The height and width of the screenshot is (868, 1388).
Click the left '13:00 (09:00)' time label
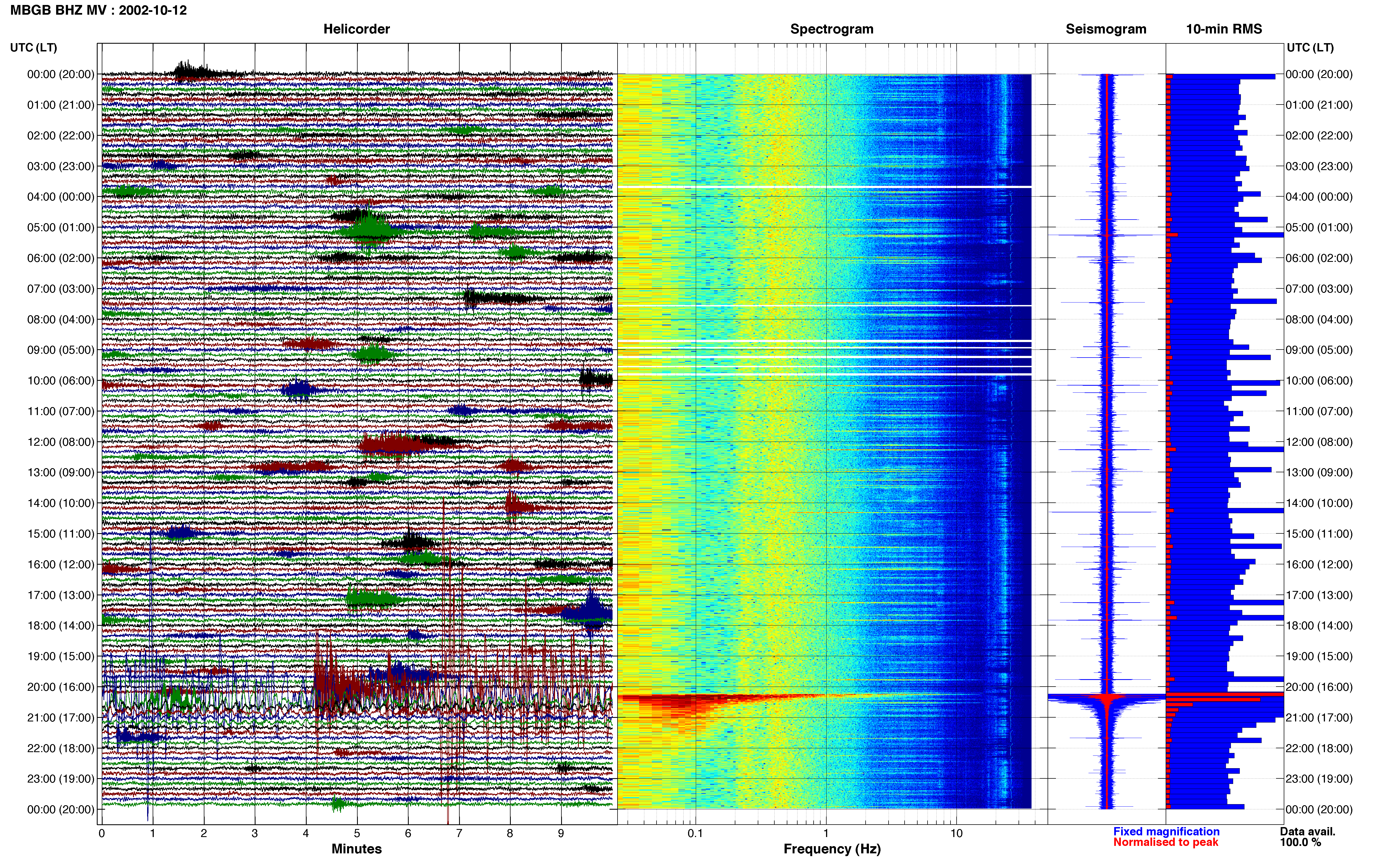(x=61, y=473)
